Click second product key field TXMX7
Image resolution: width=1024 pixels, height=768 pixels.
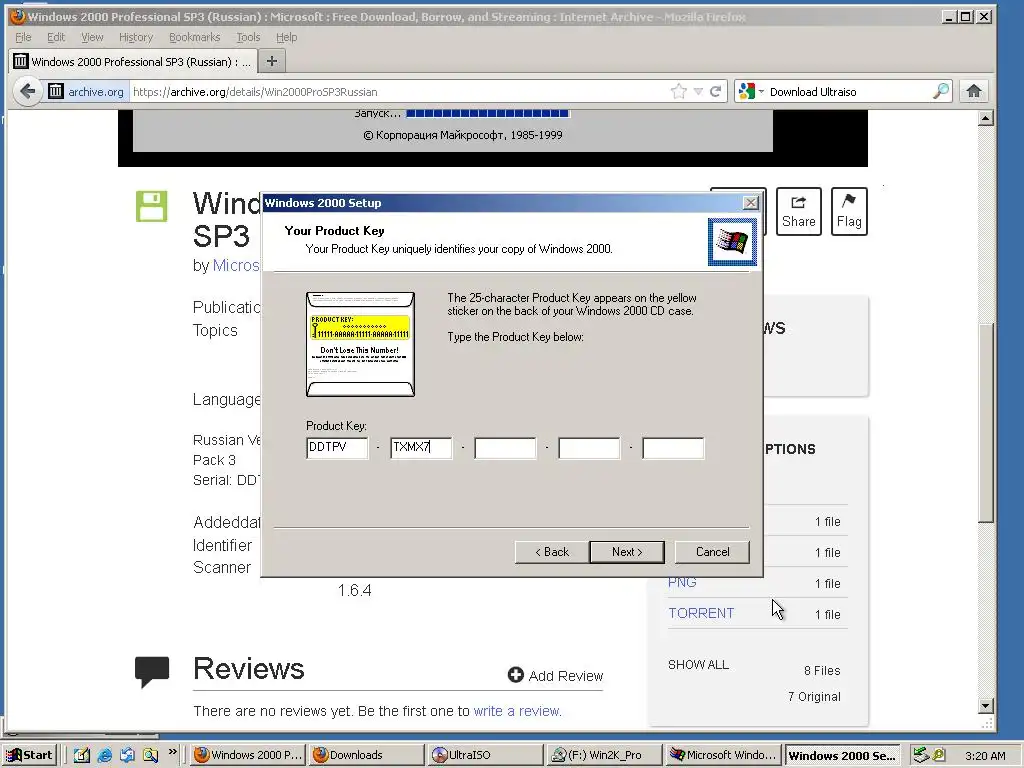[421, 448]
